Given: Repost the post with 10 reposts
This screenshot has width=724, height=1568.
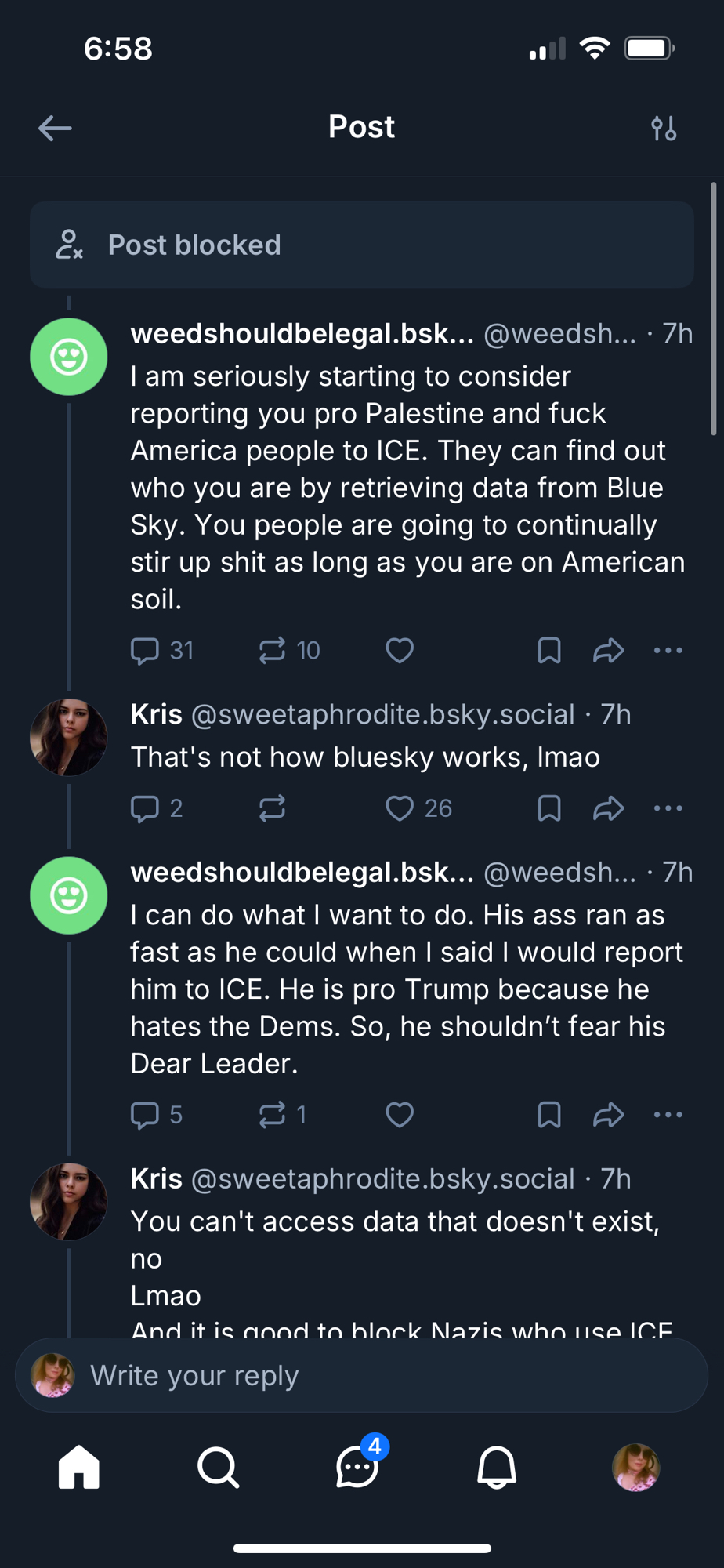Looking at the screenshot, I should pyautogui.click(x=273, y=650).
